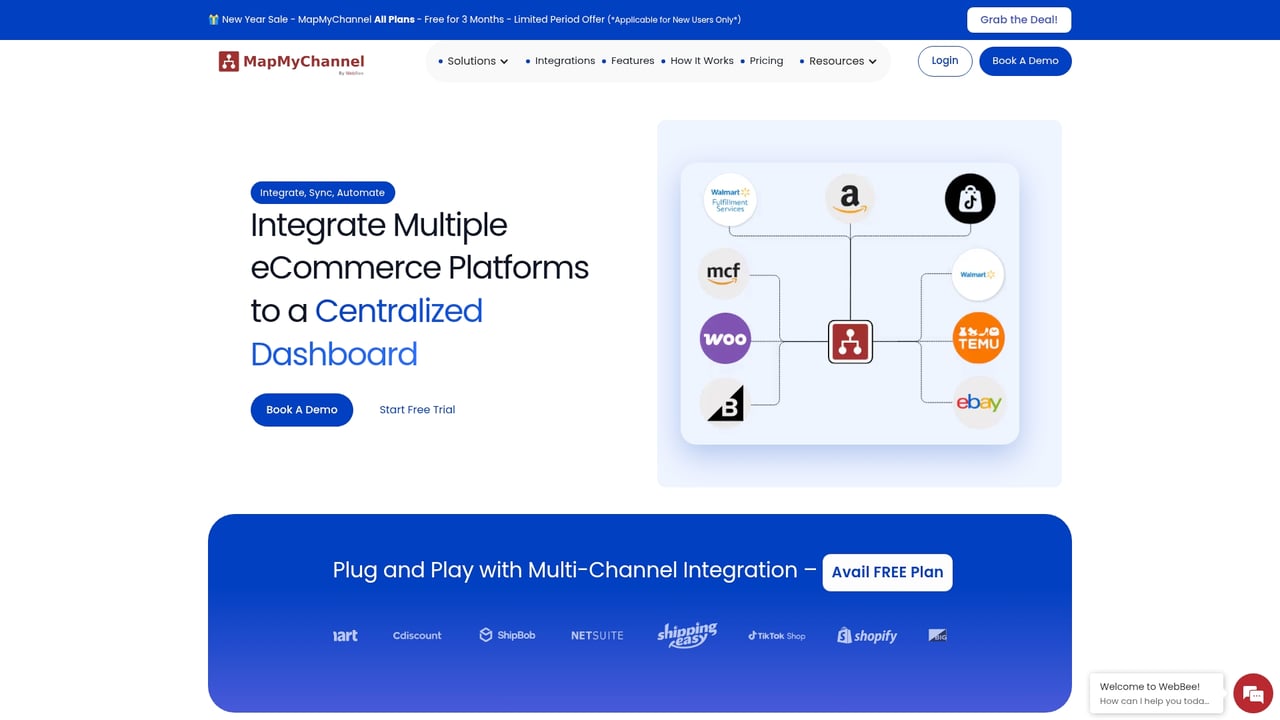Select the BigCommerce icon in the diagram
The height and width of the screenshot is (720, 1280).
(723, 403)
